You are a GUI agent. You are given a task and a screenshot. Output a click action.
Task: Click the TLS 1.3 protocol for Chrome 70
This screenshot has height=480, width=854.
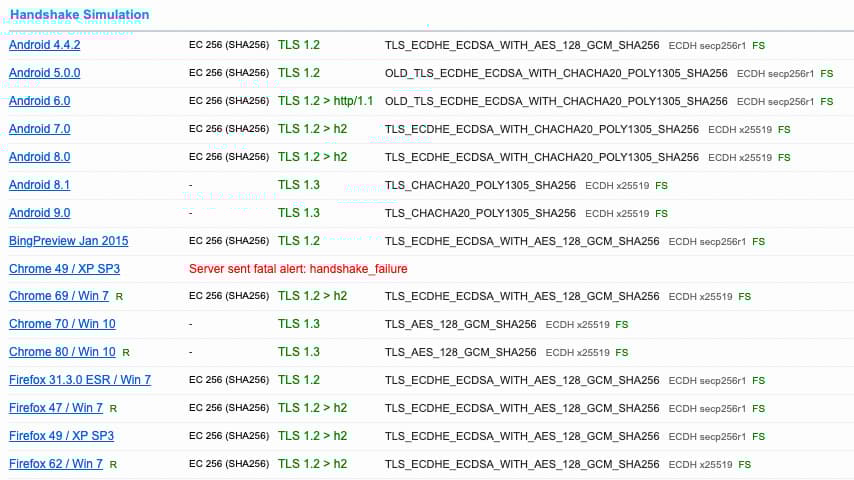coord(299,324)
